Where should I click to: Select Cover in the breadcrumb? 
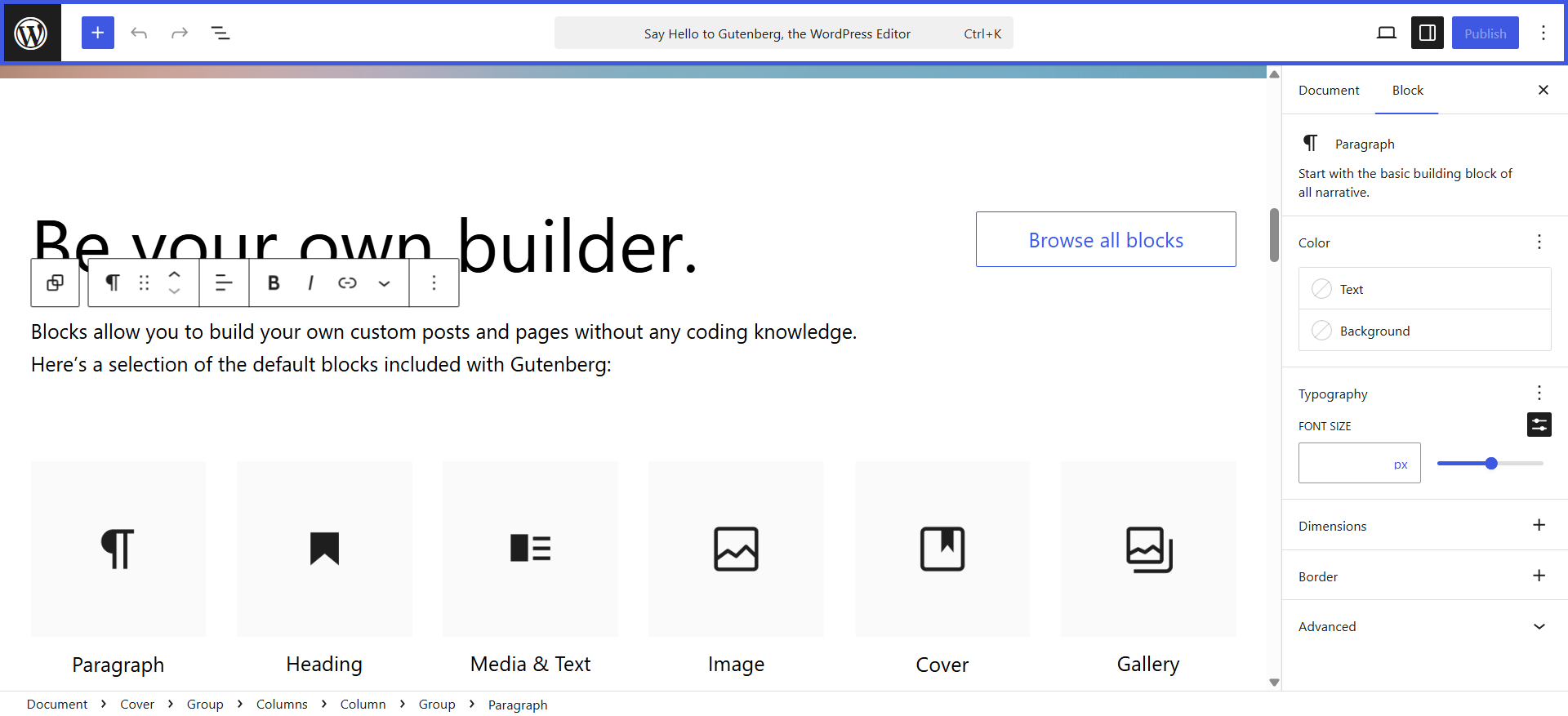click(137, 704)
